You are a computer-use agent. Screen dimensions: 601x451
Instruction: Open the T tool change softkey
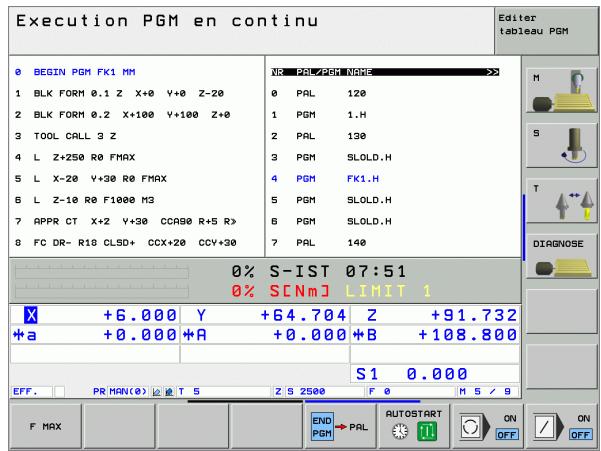click(562, 201)
